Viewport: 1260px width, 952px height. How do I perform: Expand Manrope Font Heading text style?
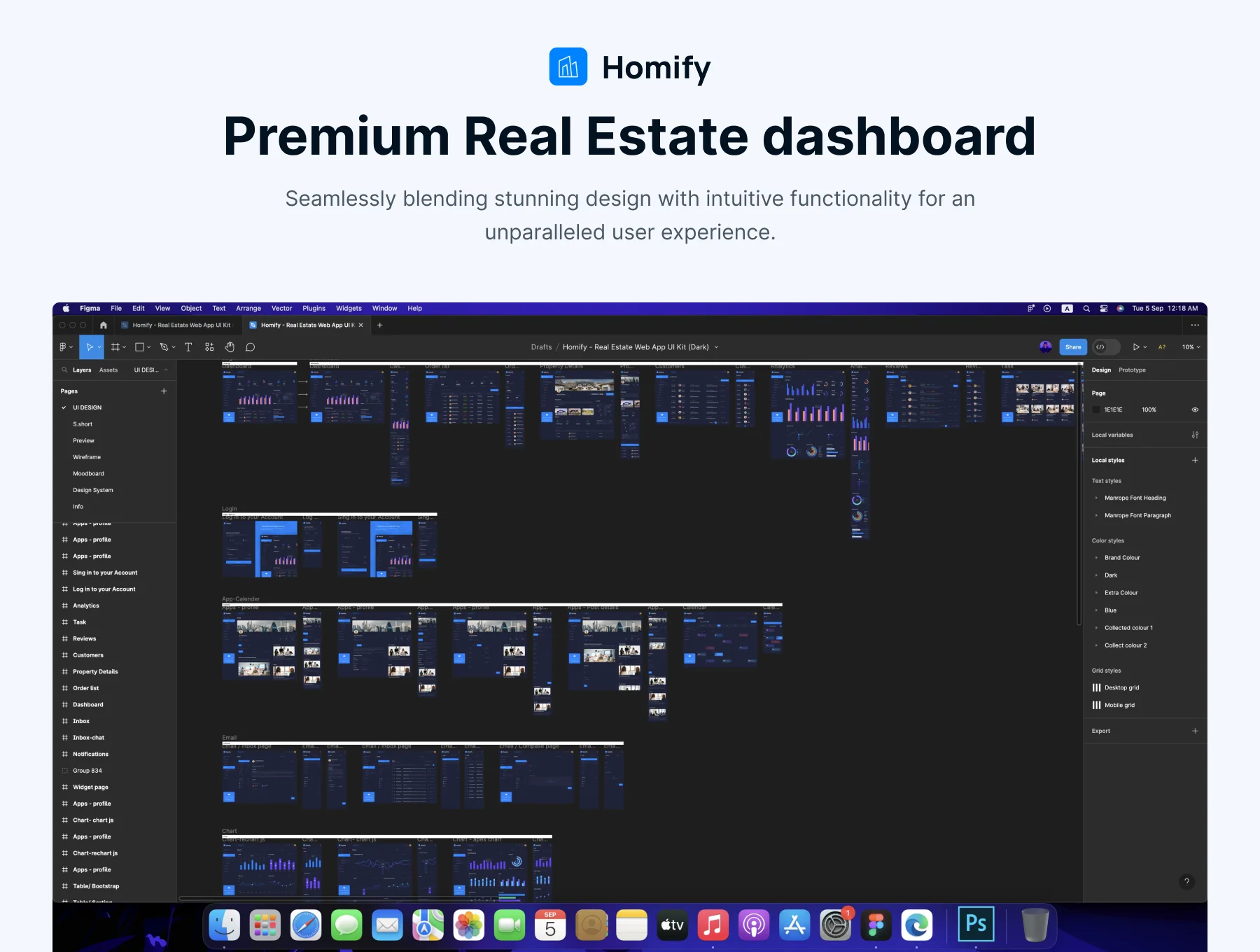pyautogui.click(x=1096, y=498)
